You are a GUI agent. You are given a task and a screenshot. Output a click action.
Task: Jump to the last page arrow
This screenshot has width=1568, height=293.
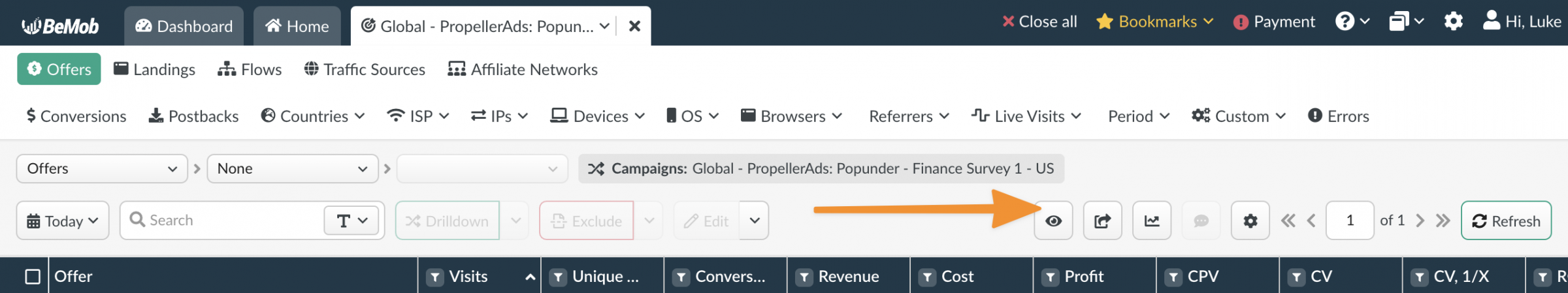click(x=1443, y=221)
